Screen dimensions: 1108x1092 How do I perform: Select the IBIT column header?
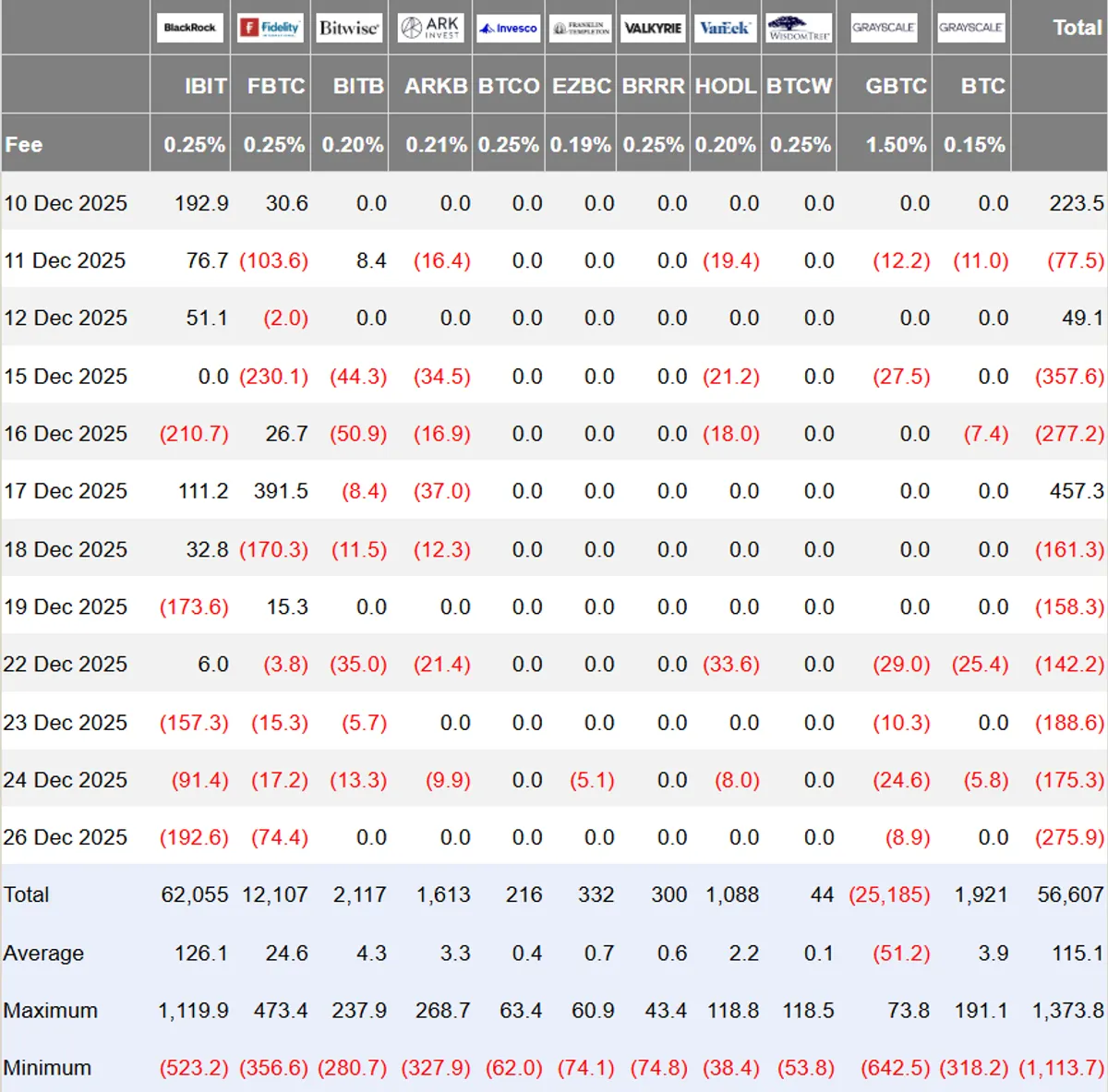pos(205,86)
